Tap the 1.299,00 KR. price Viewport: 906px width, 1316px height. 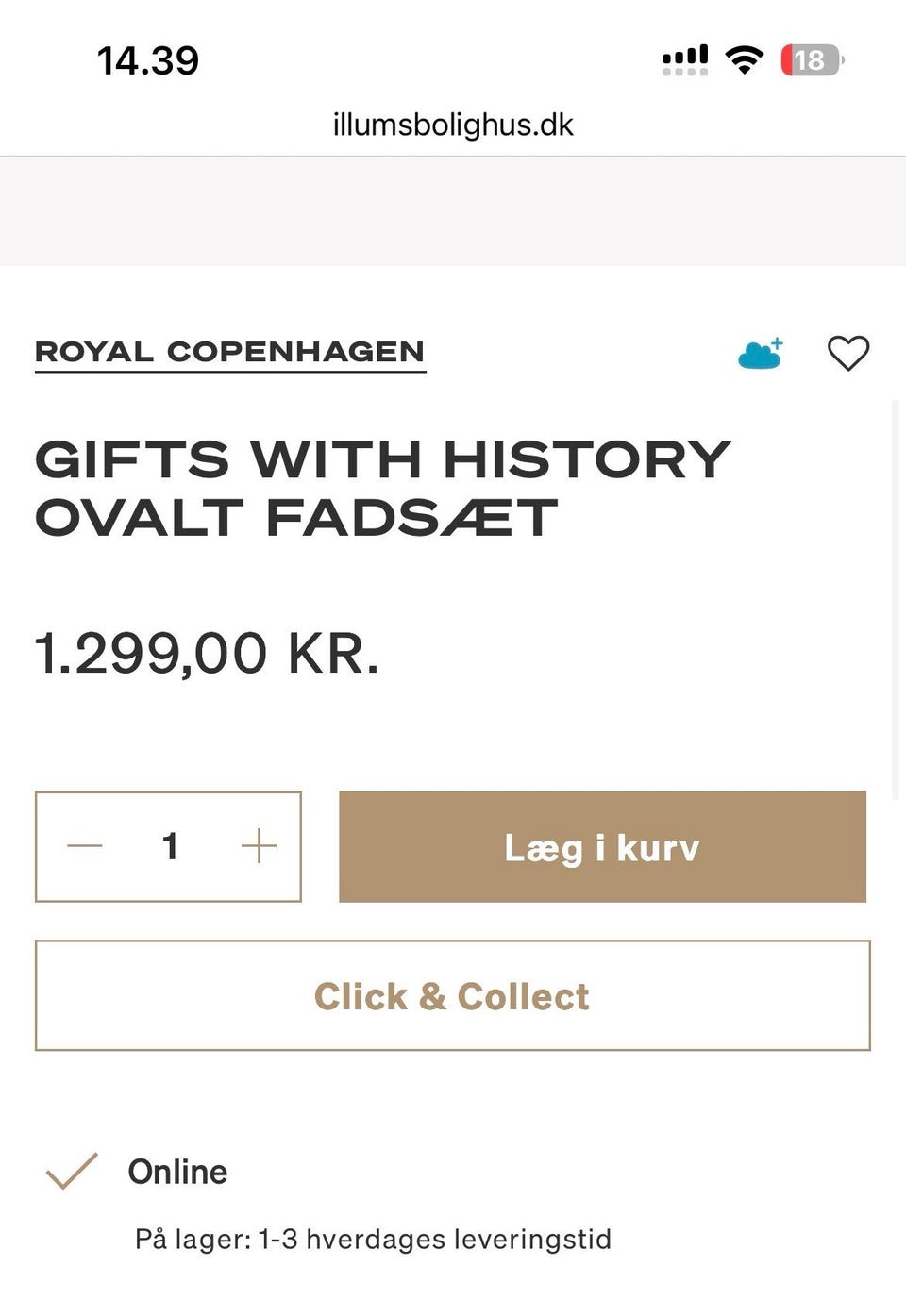pyautogui.click(x=207, y=653)
